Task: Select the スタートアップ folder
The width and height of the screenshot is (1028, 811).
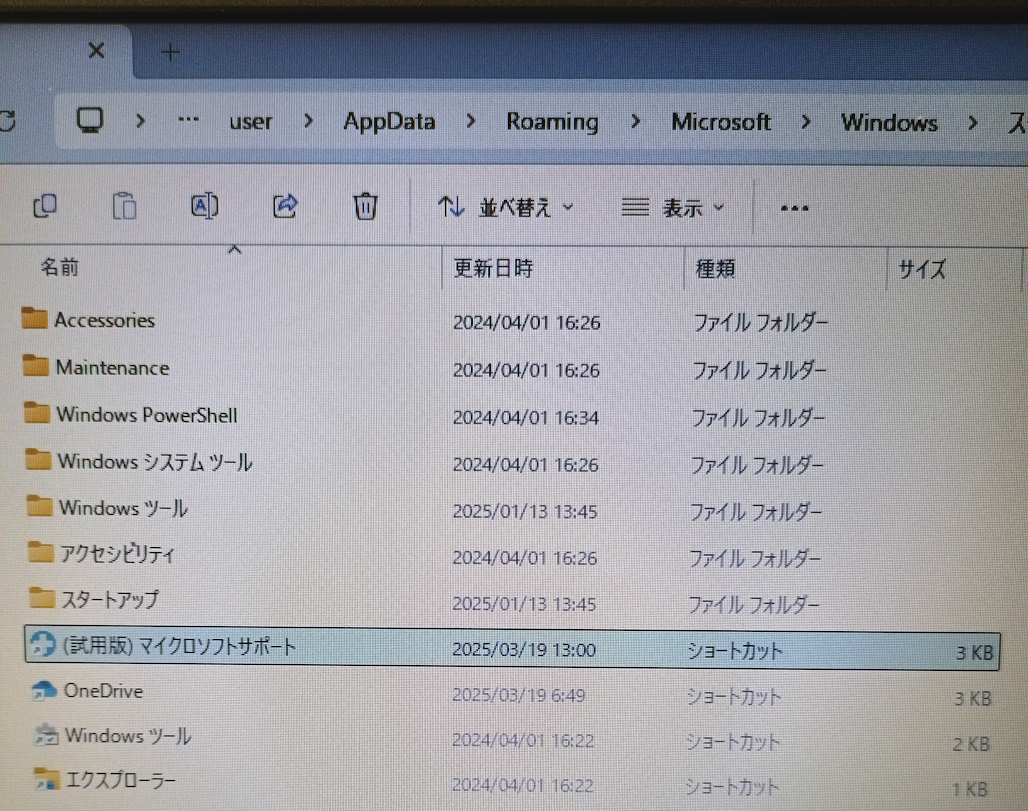Action: click(x=109, y=600)
